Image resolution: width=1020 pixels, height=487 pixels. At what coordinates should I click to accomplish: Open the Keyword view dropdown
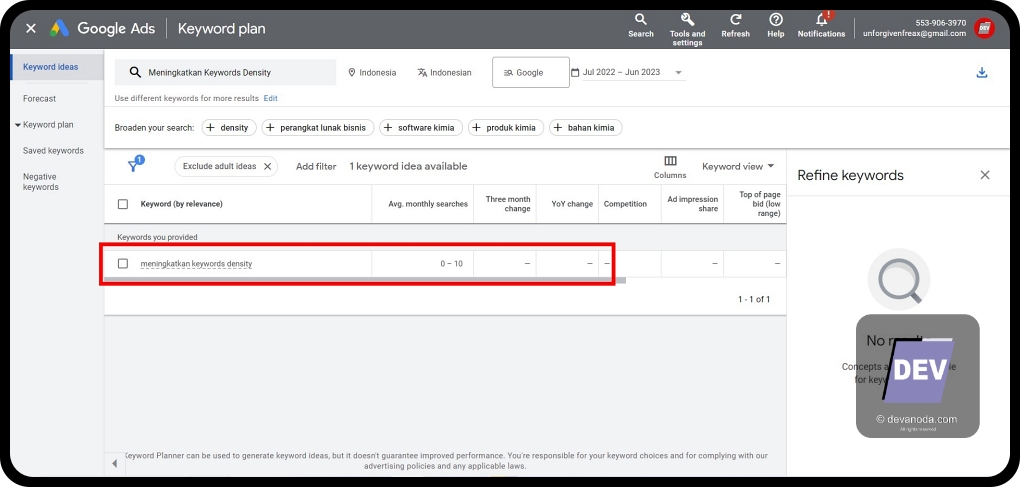tap(738, 166)
